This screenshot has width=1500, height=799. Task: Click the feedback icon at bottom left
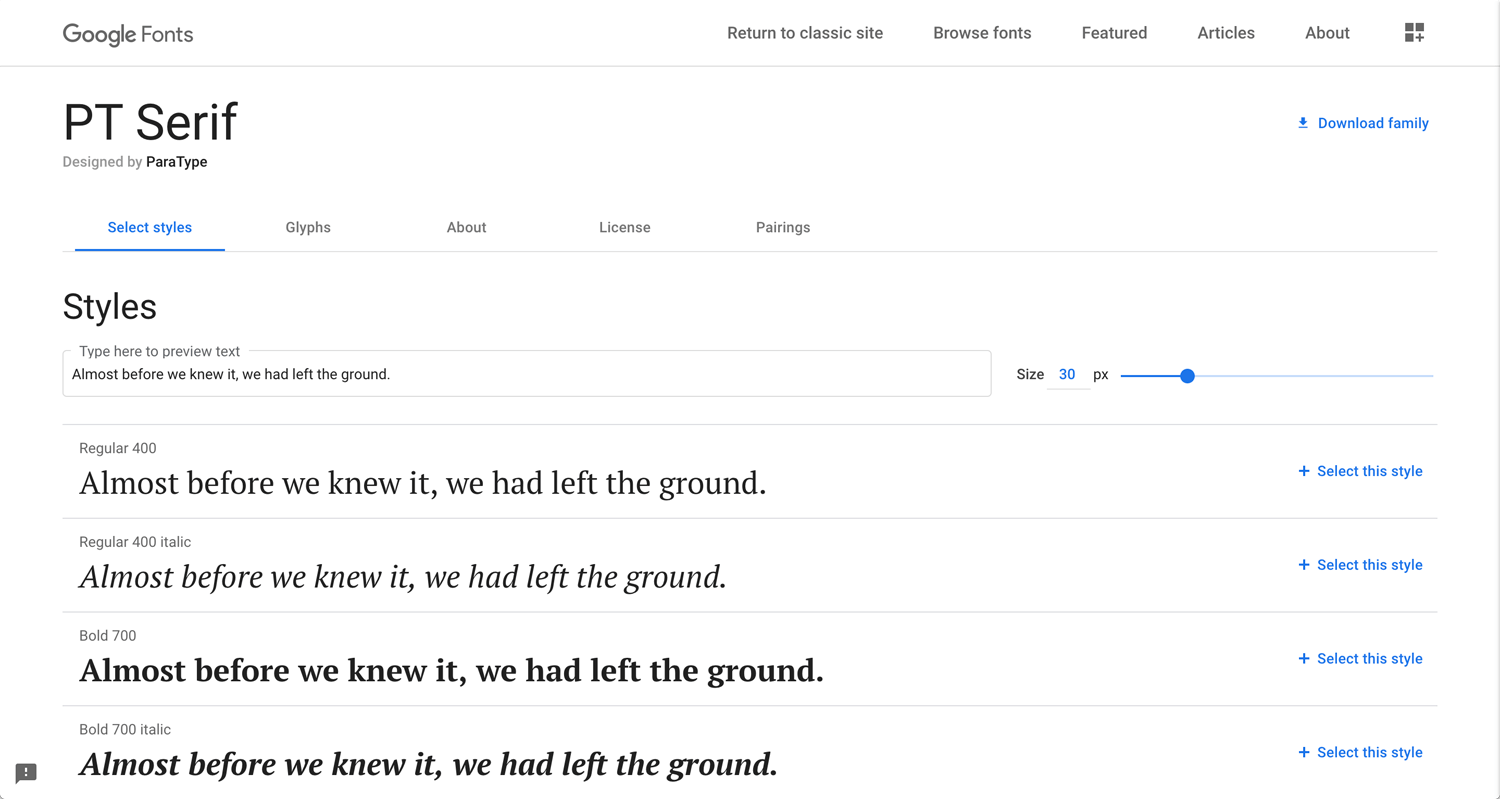[26, 772]
